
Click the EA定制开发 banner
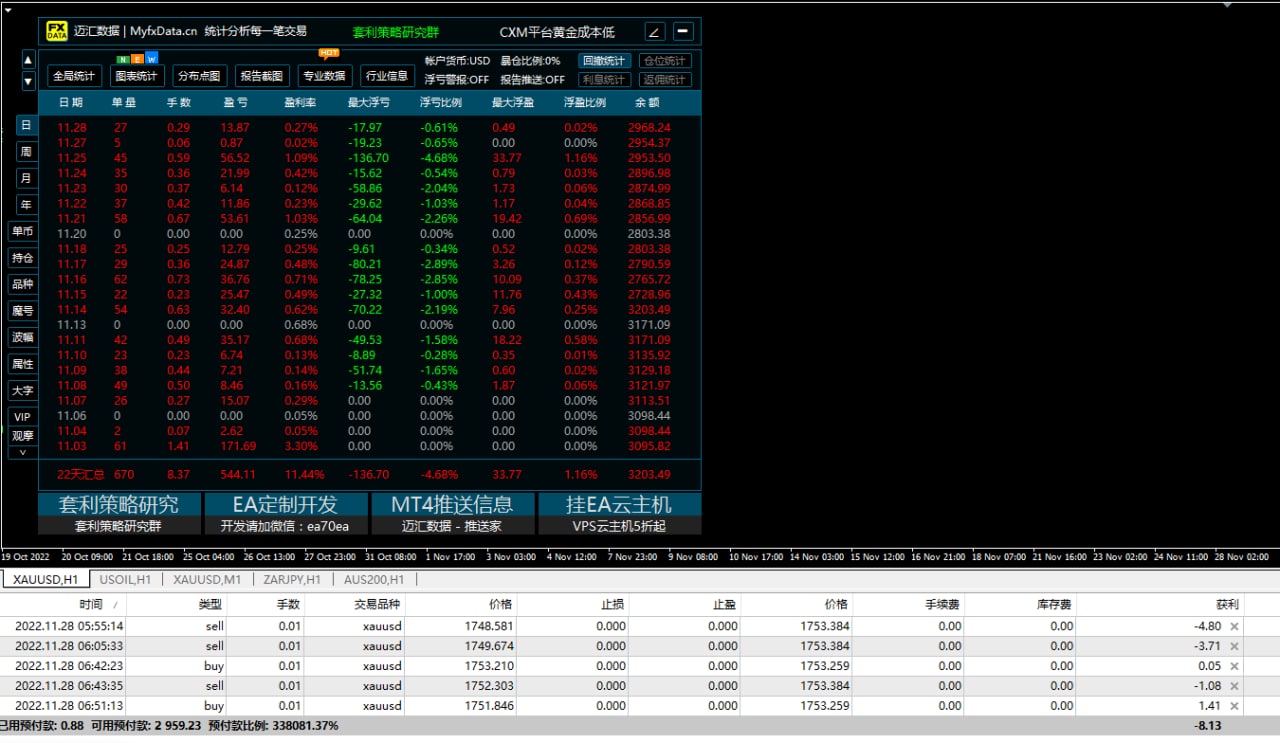pyautogui.click(x=285, y=504)
